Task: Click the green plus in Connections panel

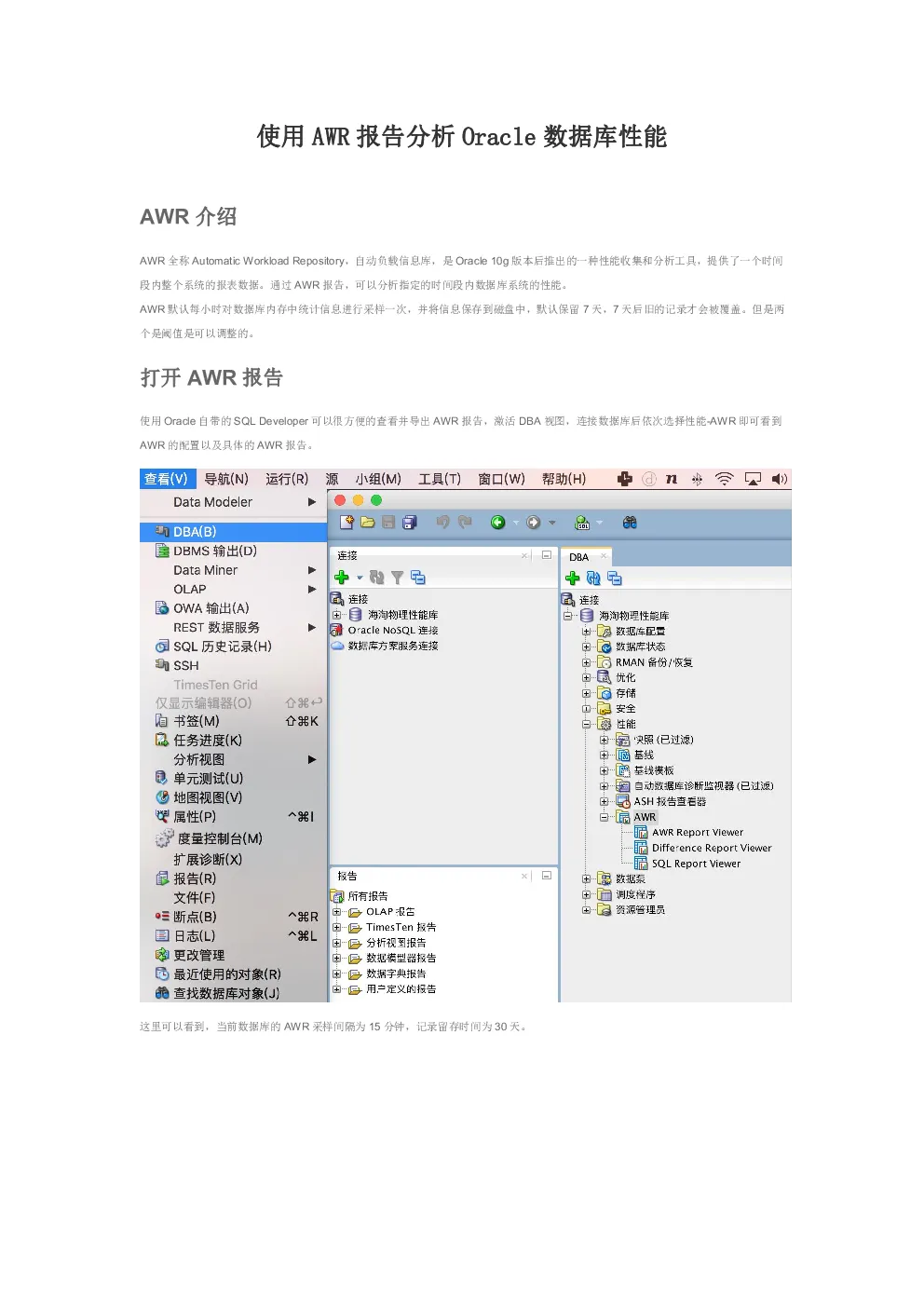Action: point(341,578)
